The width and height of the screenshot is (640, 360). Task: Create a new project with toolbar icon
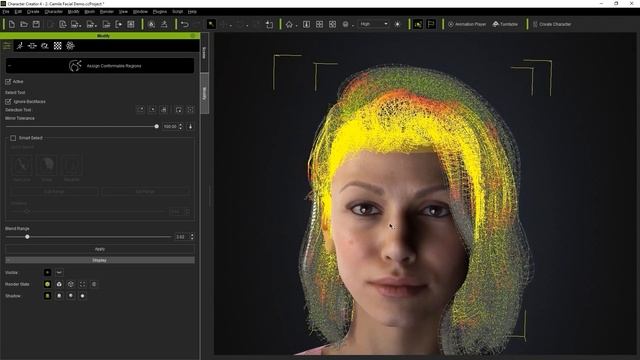click(x=11, y=24)
